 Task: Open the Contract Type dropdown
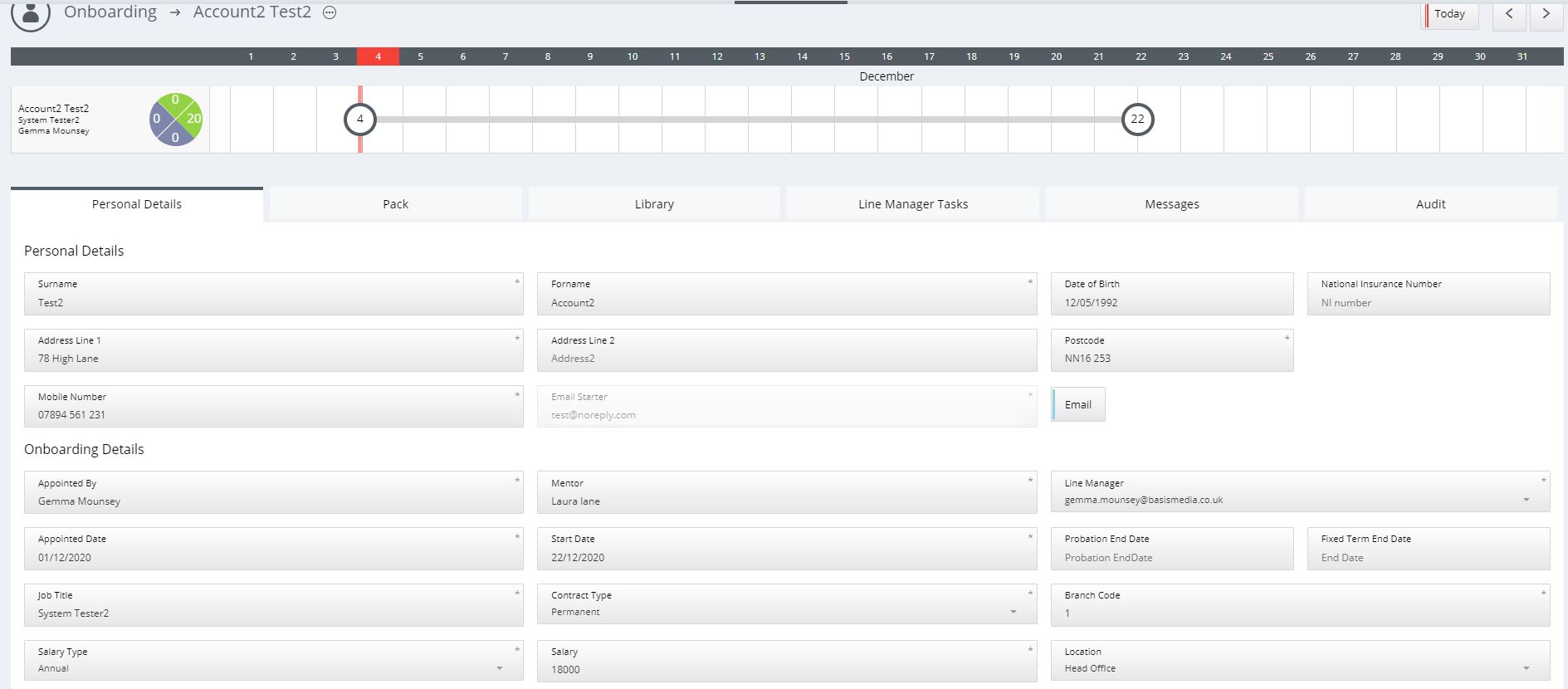(x=1013, y=612)
